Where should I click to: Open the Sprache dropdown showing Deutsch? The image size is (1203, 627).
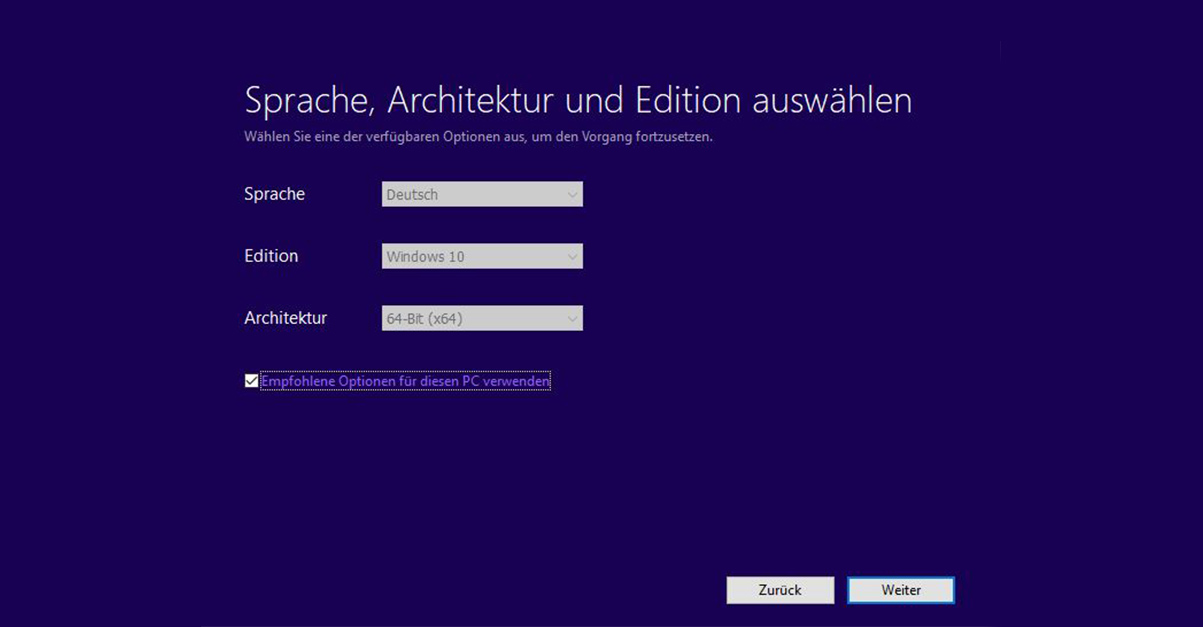coord(481,194)
